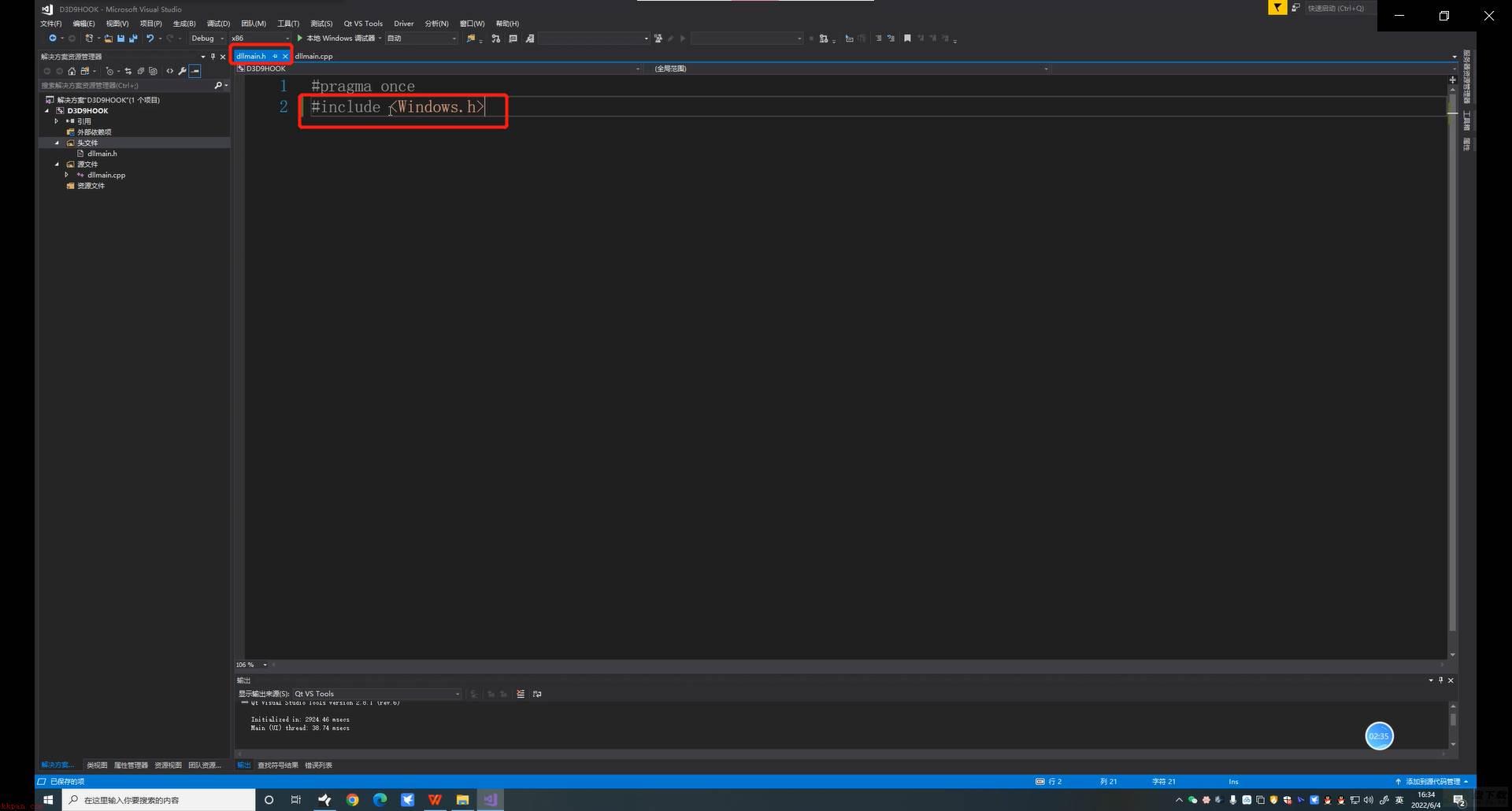Image resolution: width=1512 pixels, height=811 pixels.
Task: Click the comment selection toolbar icon
Action: [878, 38]
